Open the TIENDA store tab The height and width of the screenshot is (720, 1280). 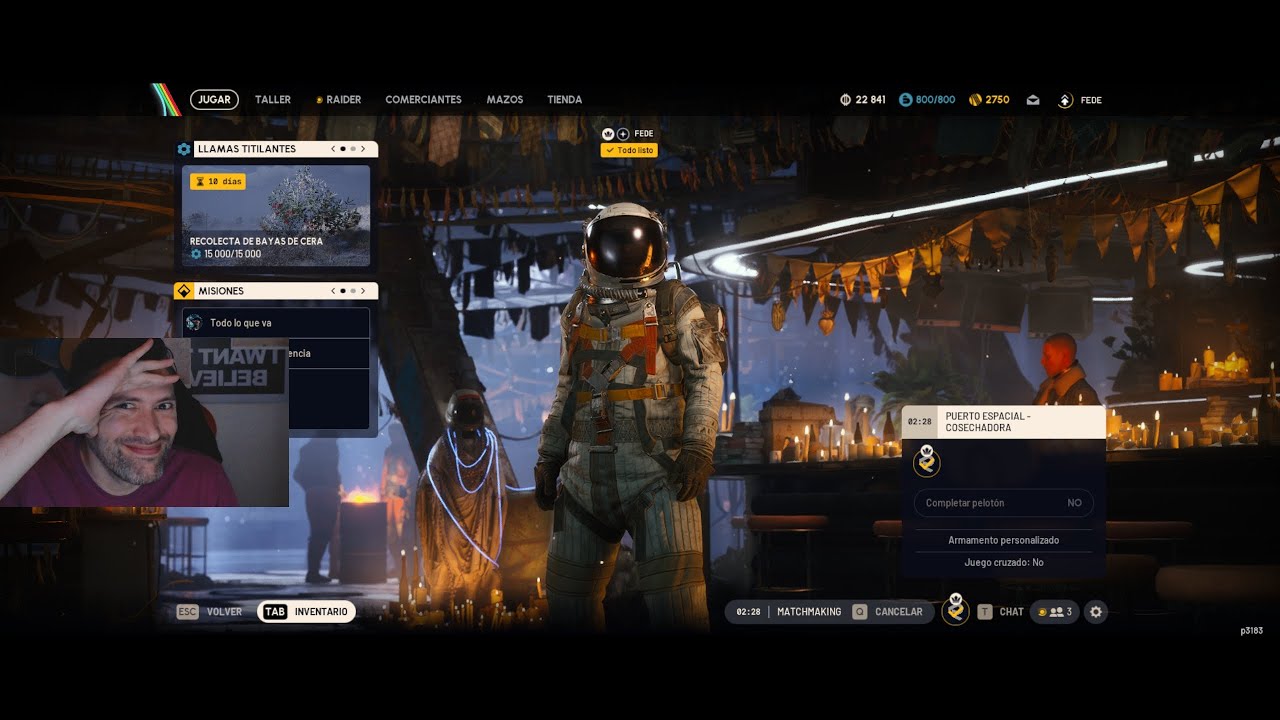click(565, 99)
